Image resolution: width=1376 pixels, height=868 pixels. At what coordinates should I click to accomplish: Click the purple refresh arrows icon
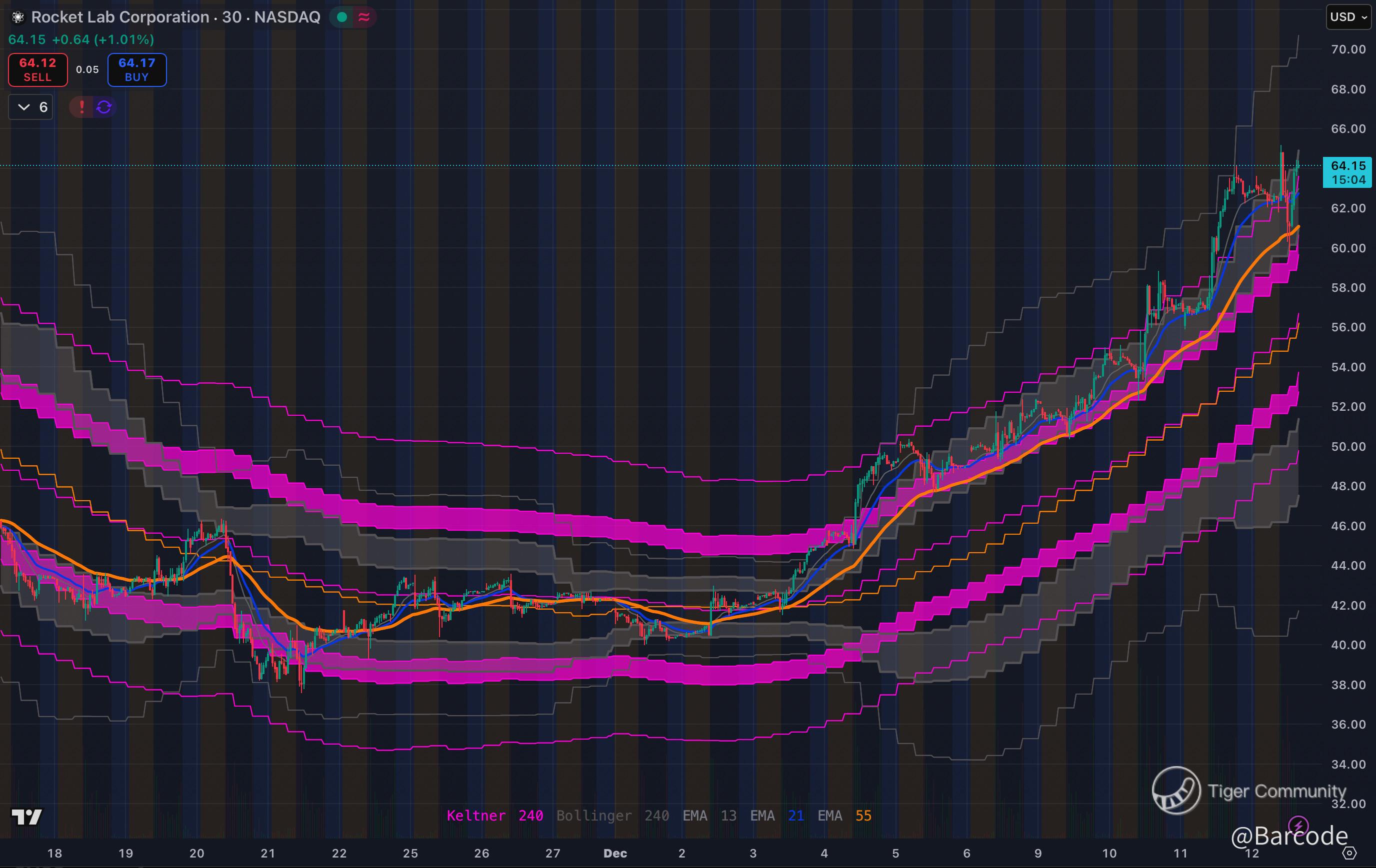(x=104, y=107)
